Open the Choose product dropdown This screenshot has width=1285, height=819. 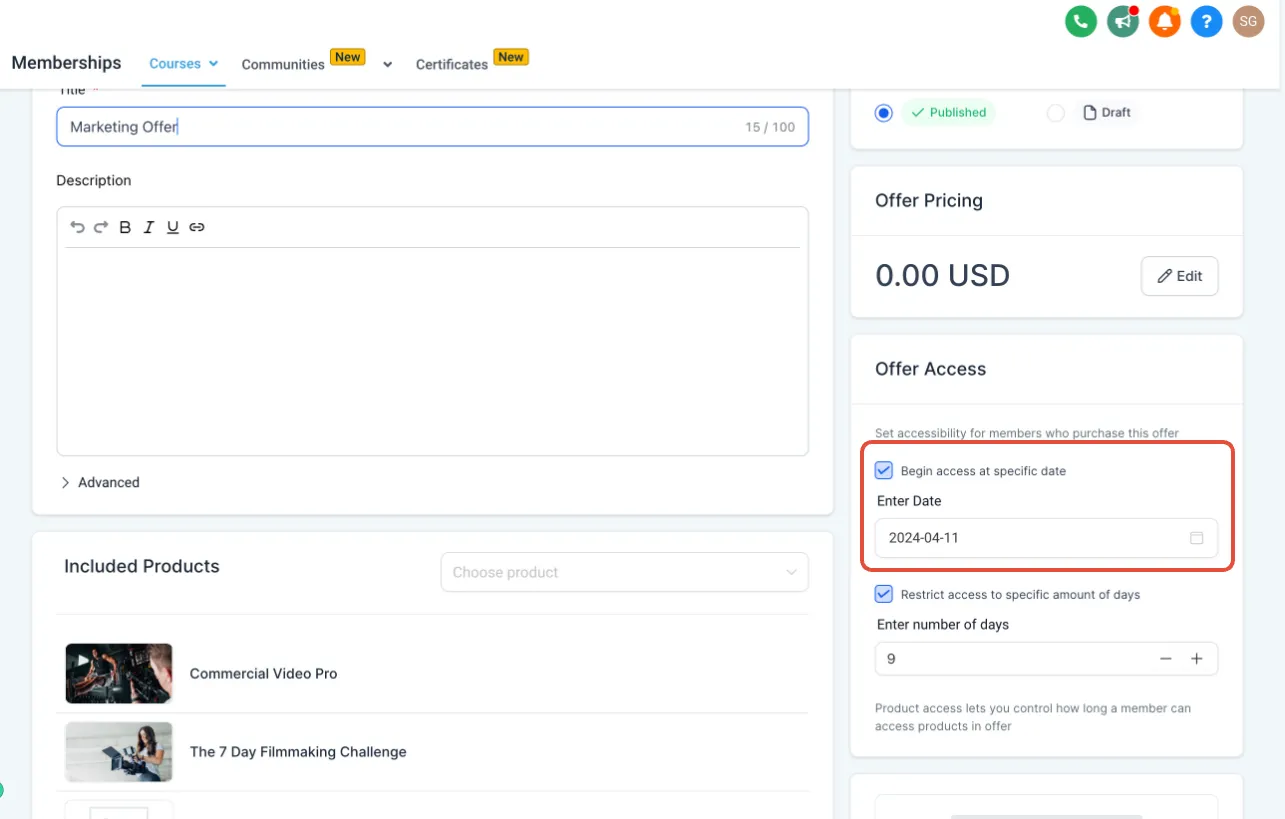(x=624, y=572)
